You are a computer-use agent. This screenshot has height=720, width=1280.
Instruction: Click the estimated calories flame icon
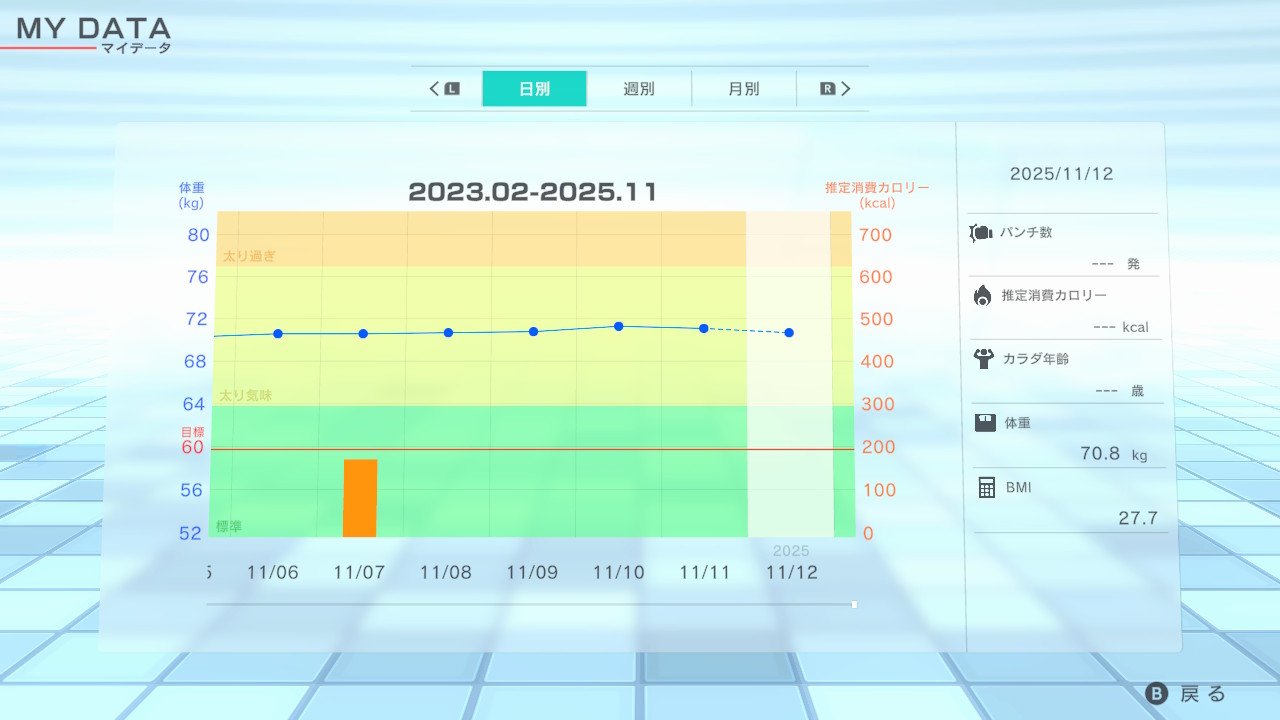coord(982,295)
